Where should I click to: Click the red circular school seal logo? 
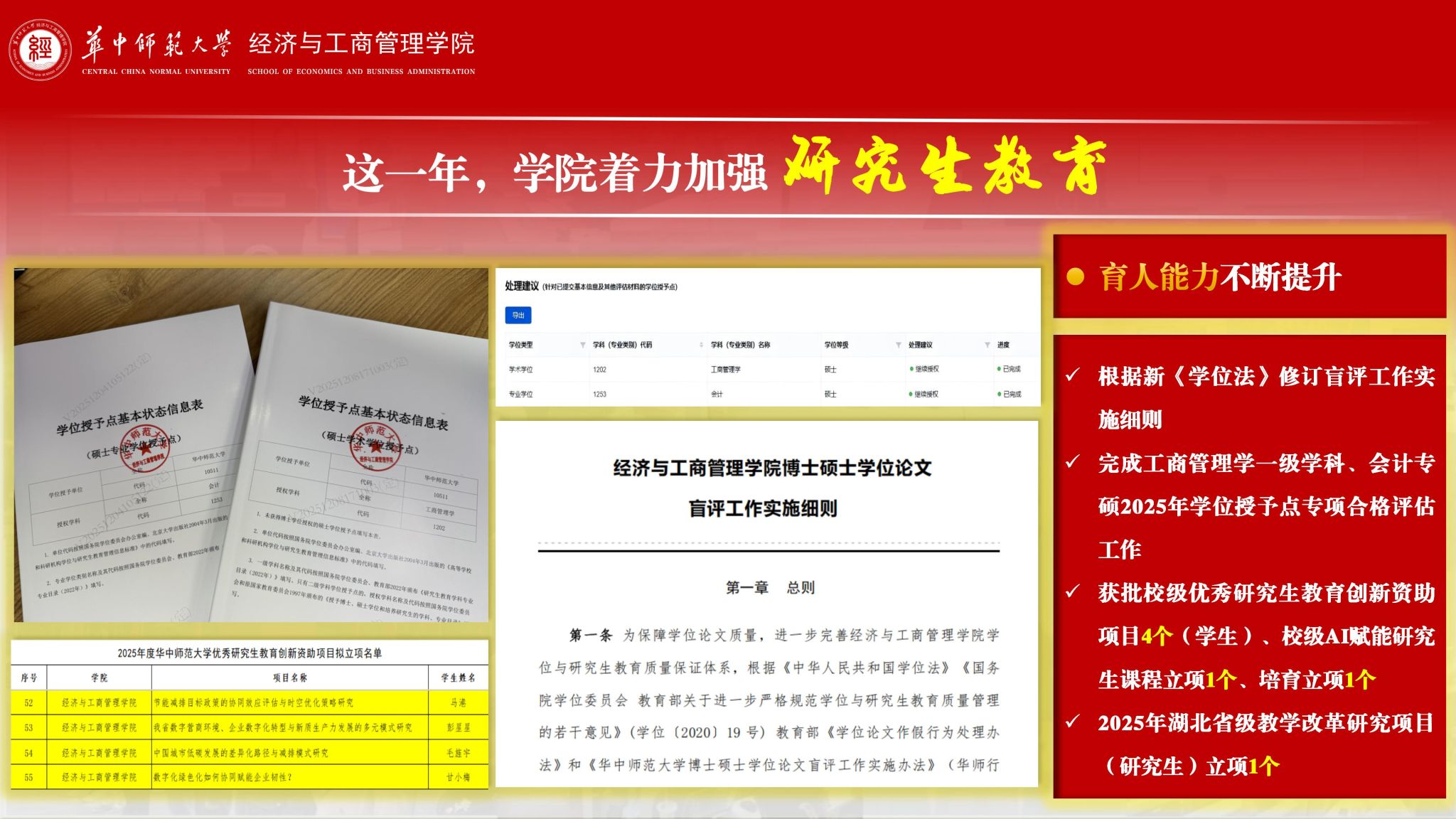click(x=41, y=50)
